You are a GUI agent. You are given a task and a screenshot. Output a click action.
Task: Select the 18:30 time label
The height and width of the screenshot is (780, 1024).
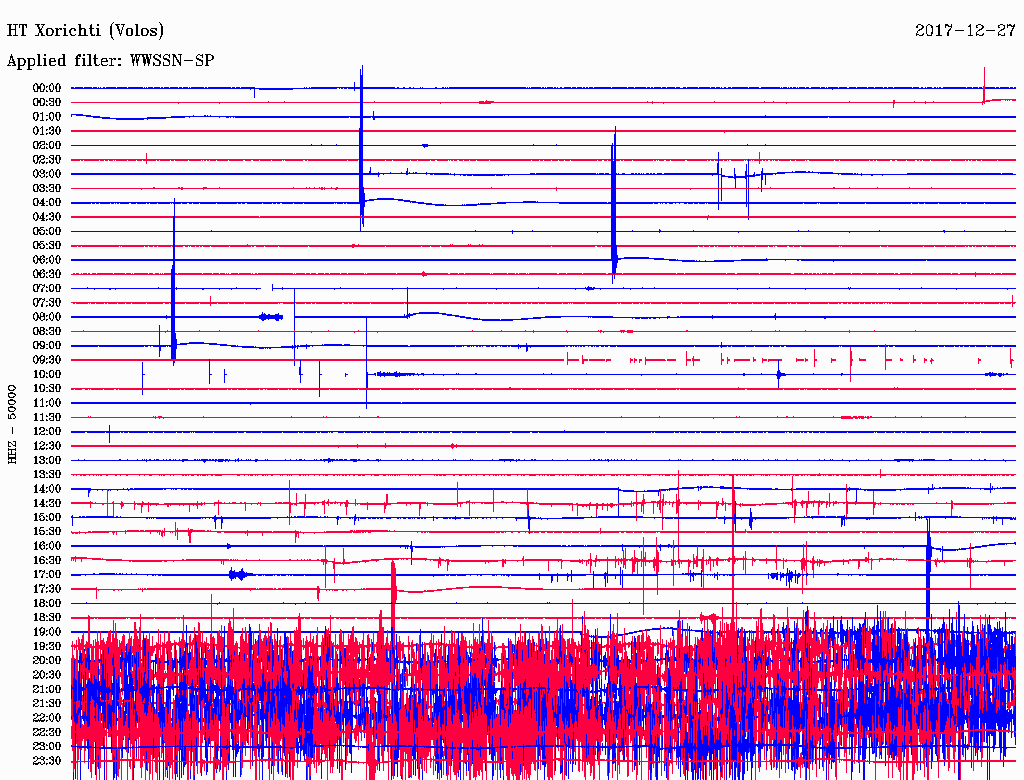[x=47, y=618]
